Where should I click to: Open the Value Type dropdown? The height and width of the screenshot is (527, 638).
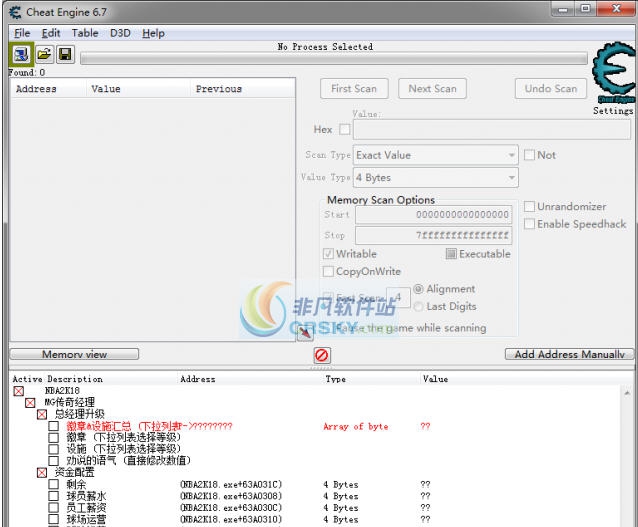(436, 178)
